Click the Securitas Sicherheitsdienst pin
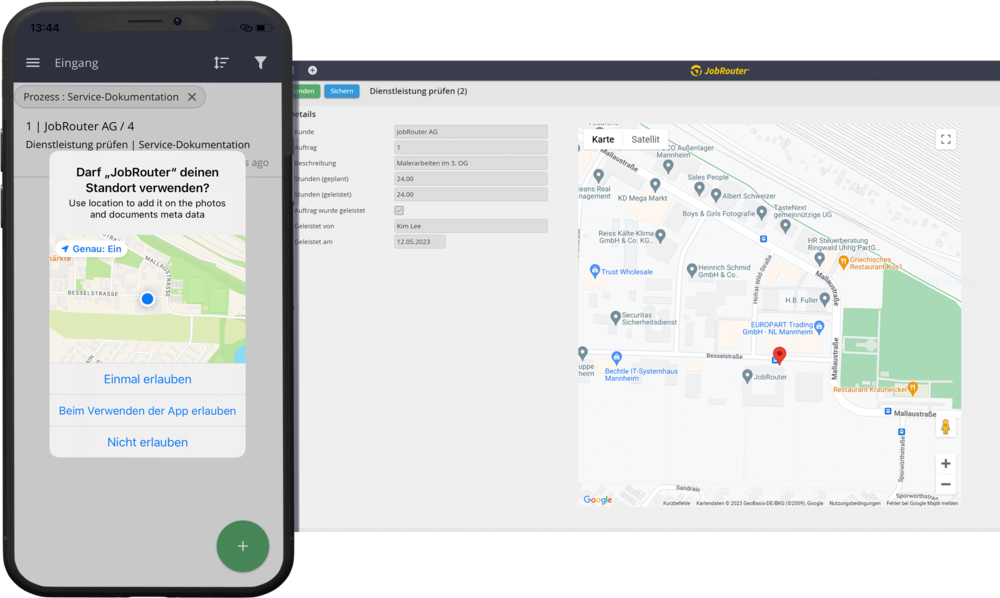This screenshot has height=598, width=1000. 615,317
